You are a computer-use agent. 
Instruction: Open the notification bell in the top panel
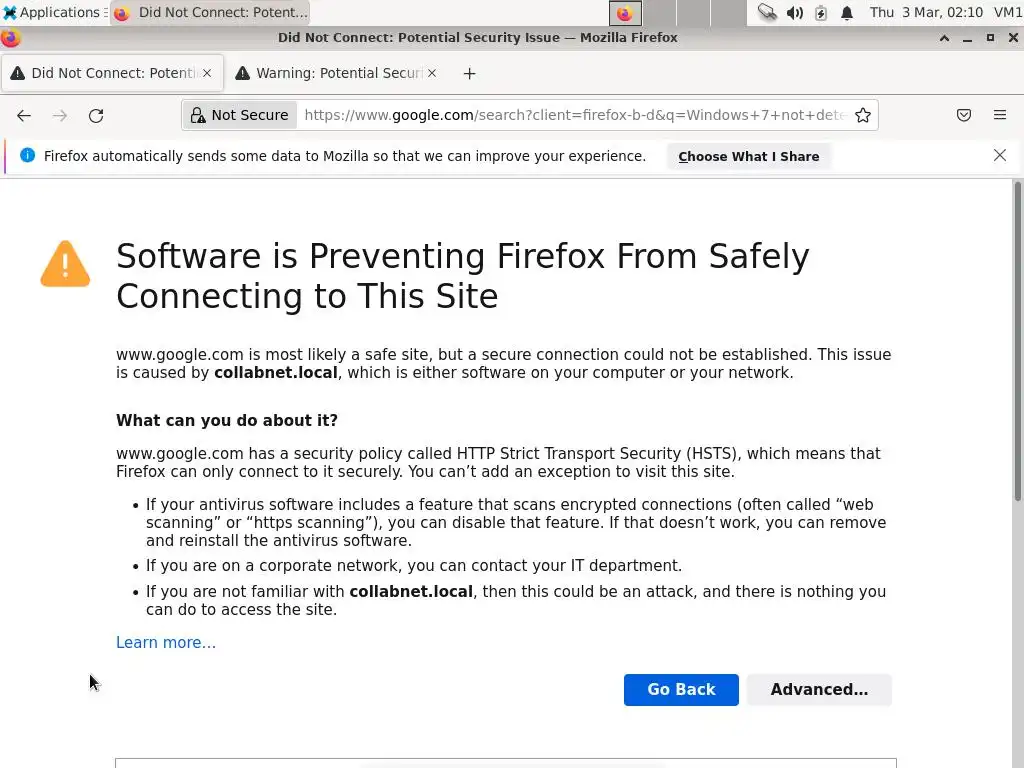point(847,13)
